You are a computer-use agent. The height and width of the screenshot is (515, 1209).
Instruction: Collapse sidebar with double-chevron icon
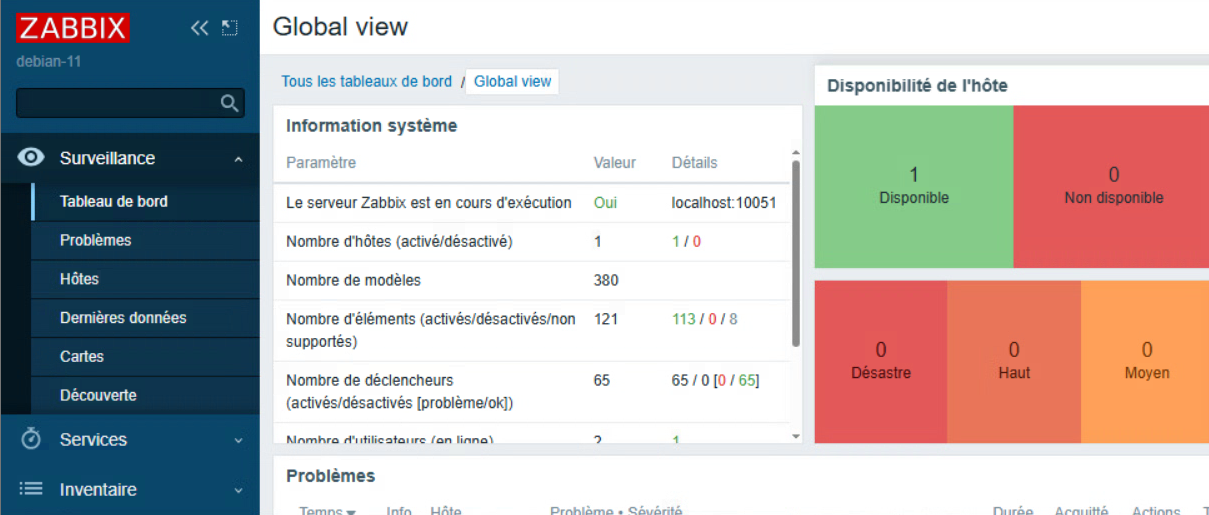(200, 28)
